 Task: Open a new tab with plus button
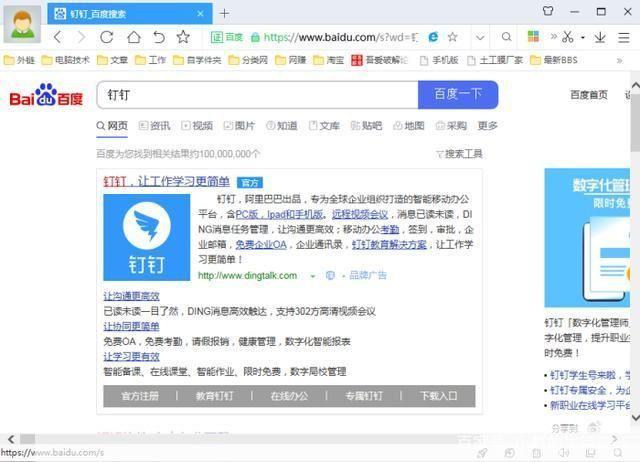click(x=224, y=13)
